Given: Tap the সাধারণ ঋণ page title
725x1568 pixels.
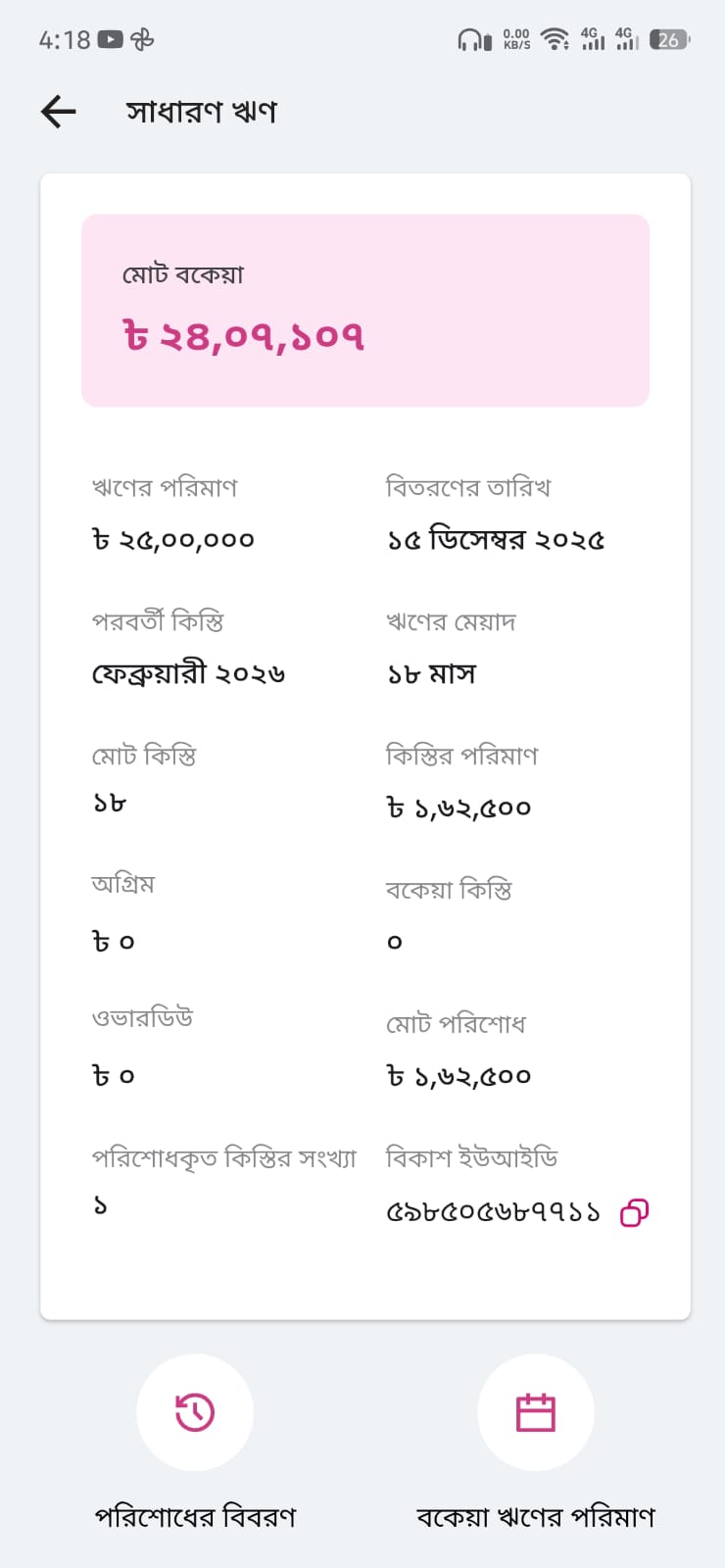Looking at the screenshot, I should [201, 112].
